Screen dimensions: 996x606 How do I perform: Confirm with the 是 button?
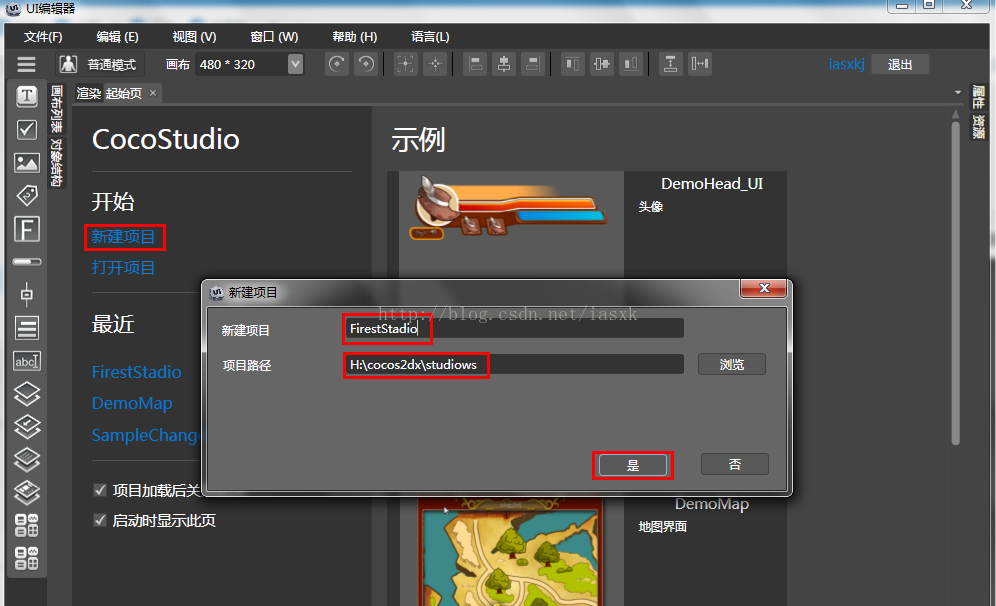(x=633, y=465)
